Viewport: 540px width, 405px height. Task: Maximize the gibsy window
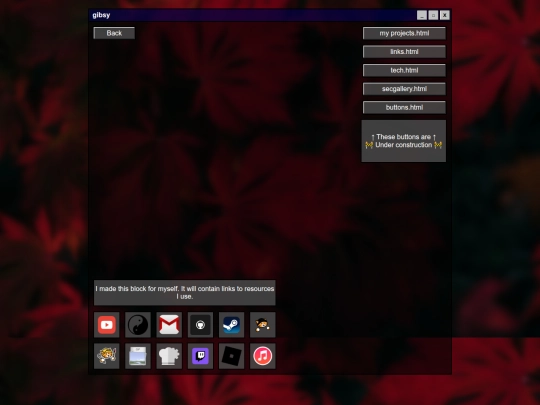433,15
